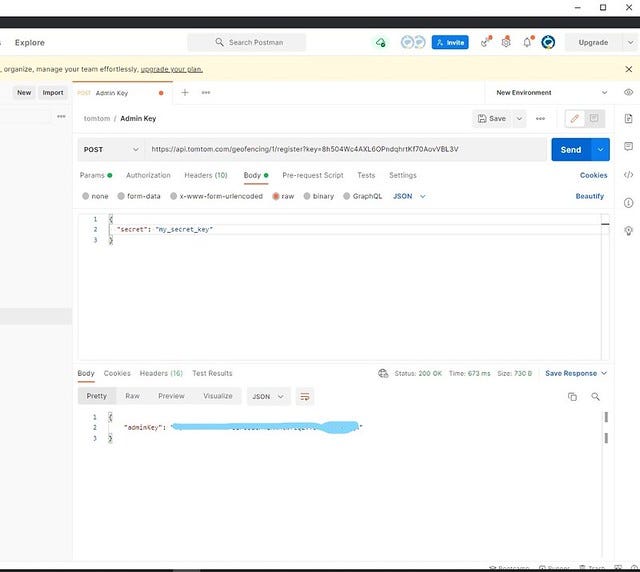Image resolution: width=640 pixels, height=572 pixels.
Task: Click the Save floppy disk button
Action: pyautogui.click(x=491, y=118)
